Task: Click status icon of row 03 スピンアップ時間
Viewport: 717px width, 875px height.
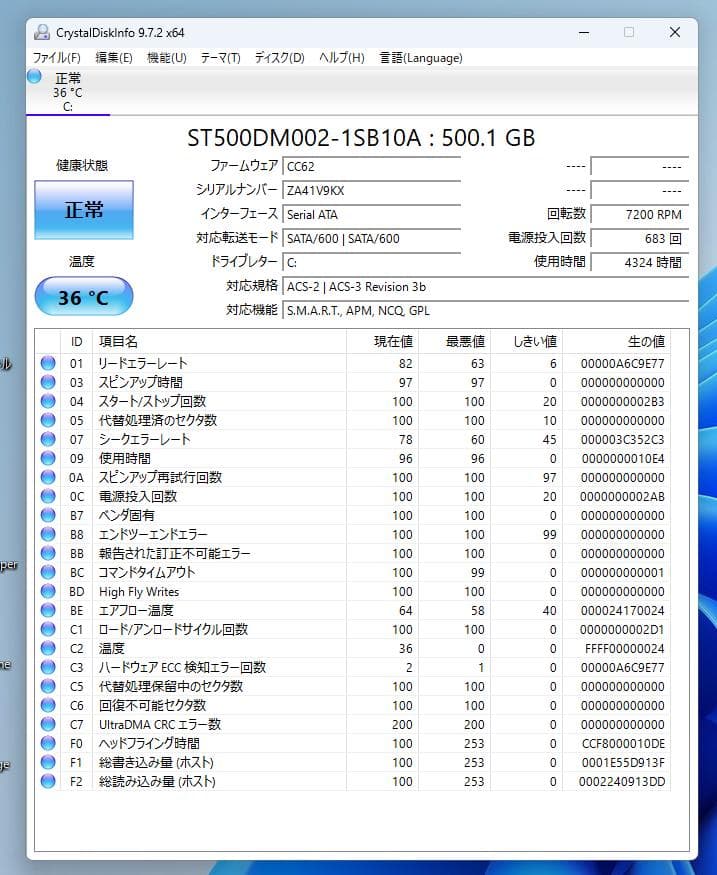Action: pos(48,382)
